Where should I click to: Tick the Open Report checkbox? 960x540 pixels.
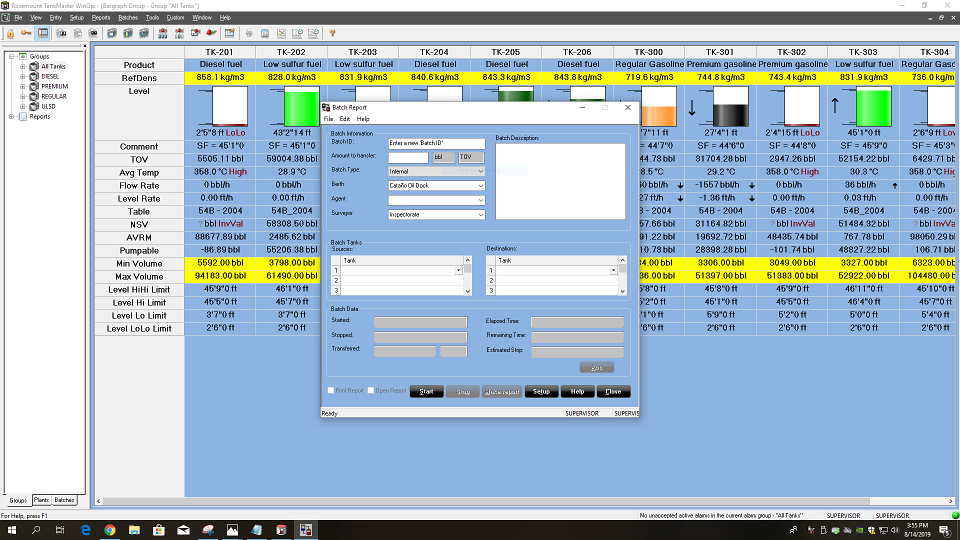(x=371, y=391)
